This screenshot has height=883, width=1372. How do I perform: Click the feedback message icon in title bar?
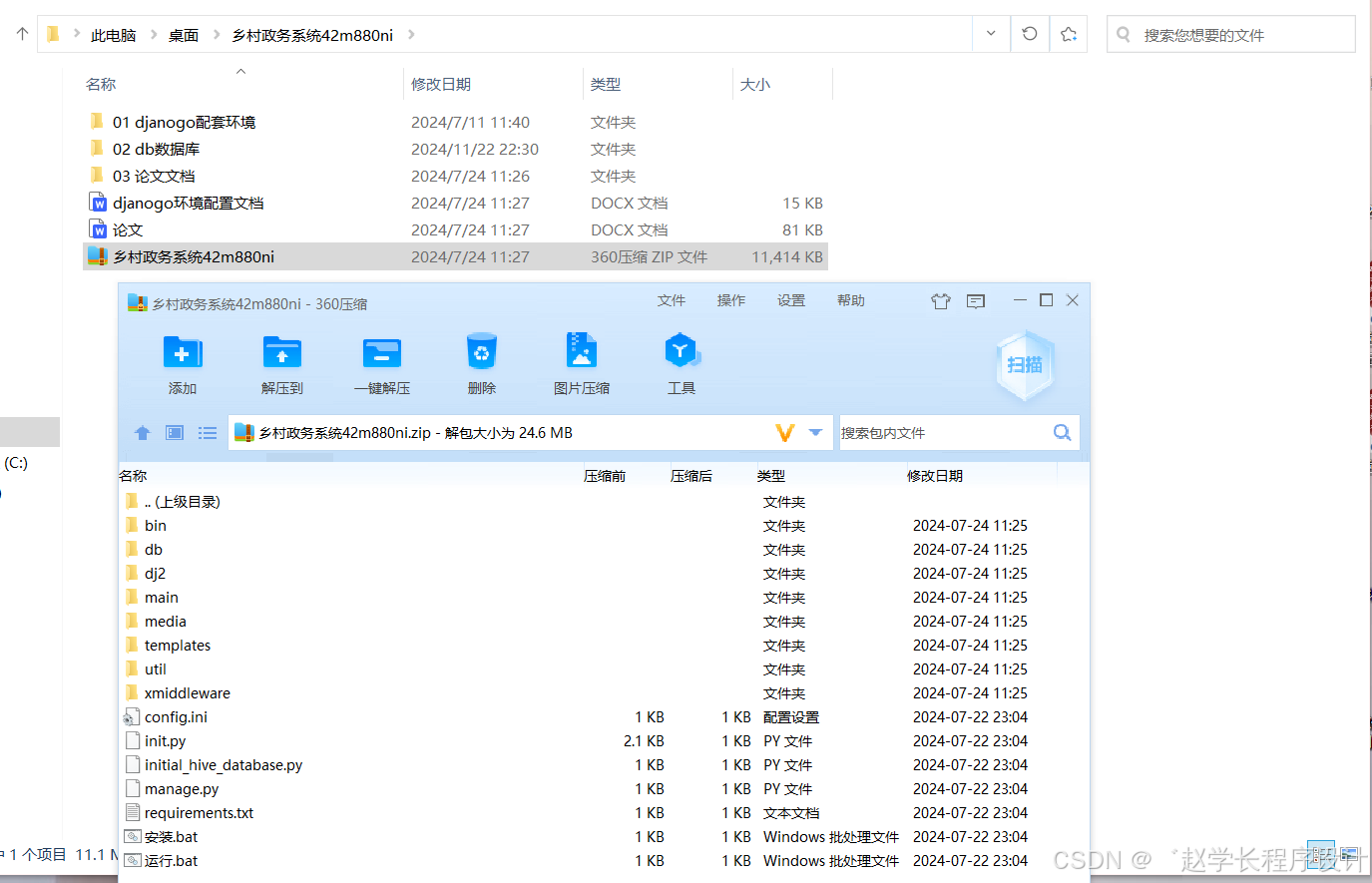[x=976, y=301]
